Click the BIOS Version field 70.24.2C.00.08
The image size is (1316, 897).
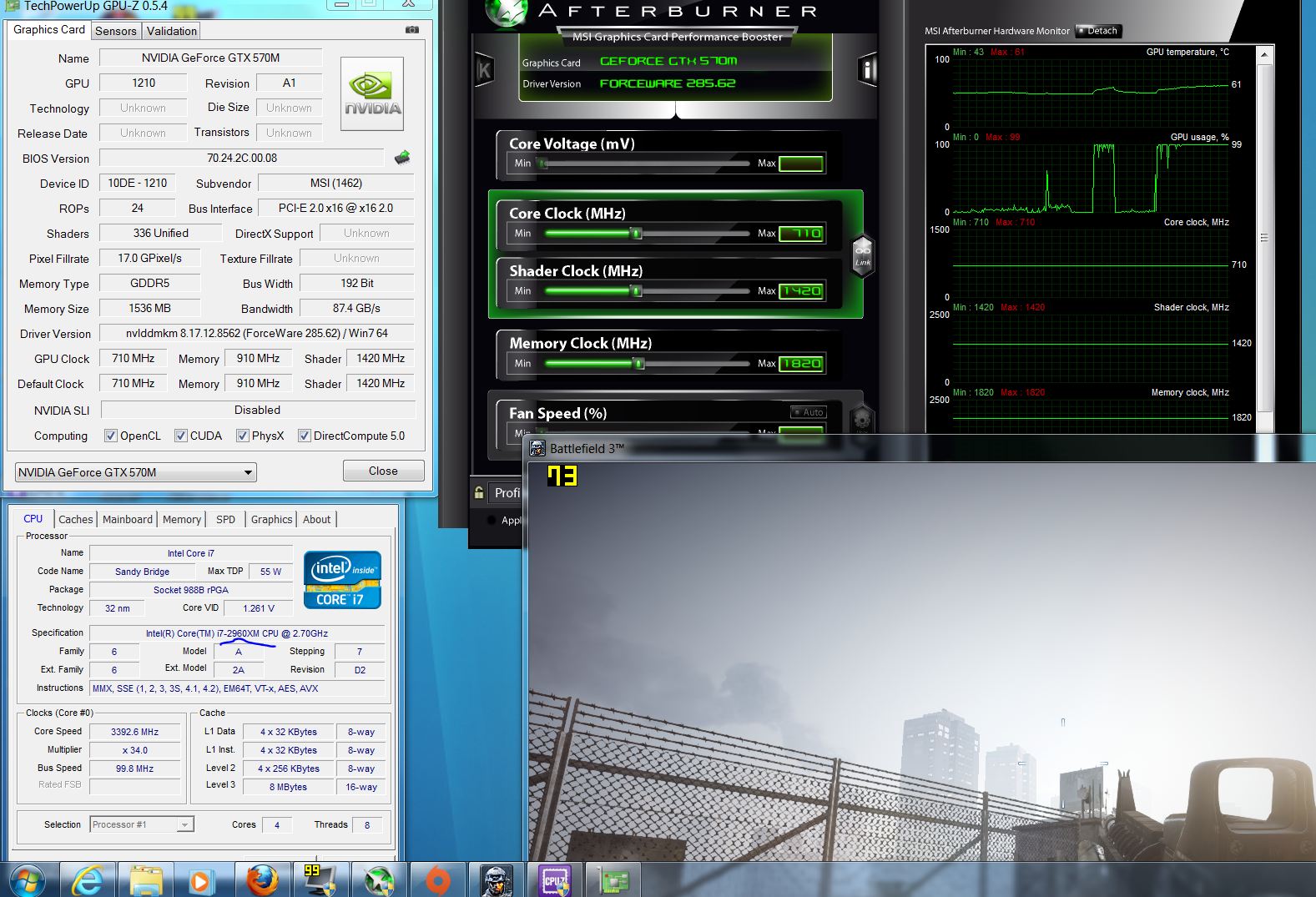242,158
